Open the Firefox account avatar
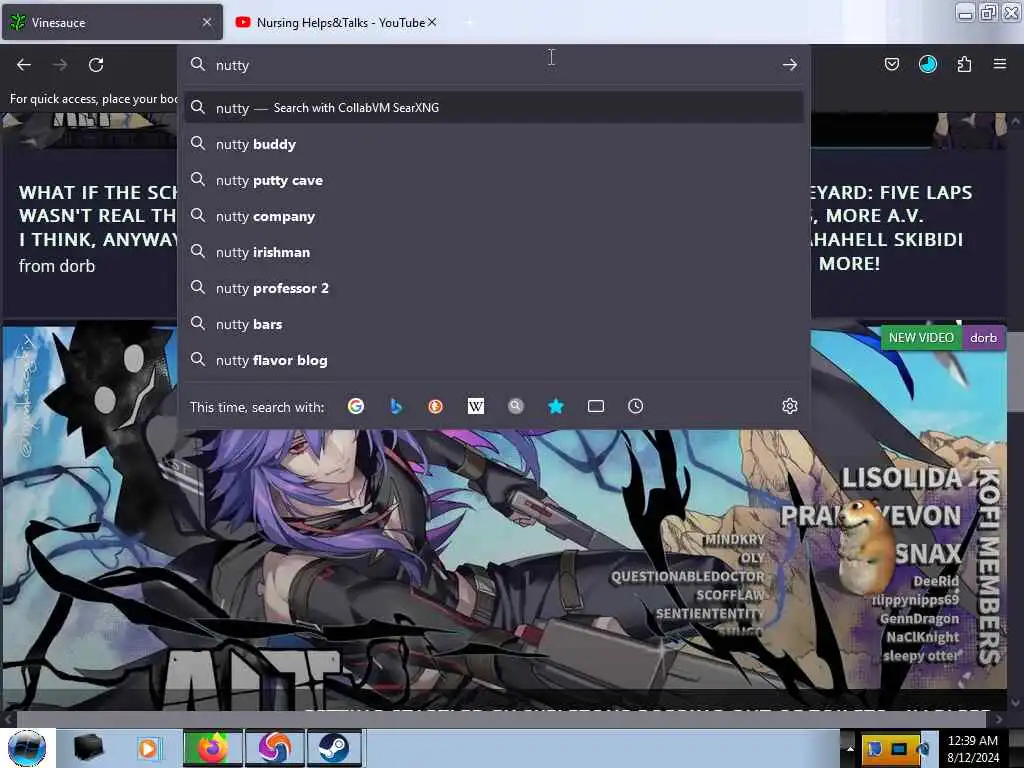This screenshot has width=1024, height=768. point(927,64)
